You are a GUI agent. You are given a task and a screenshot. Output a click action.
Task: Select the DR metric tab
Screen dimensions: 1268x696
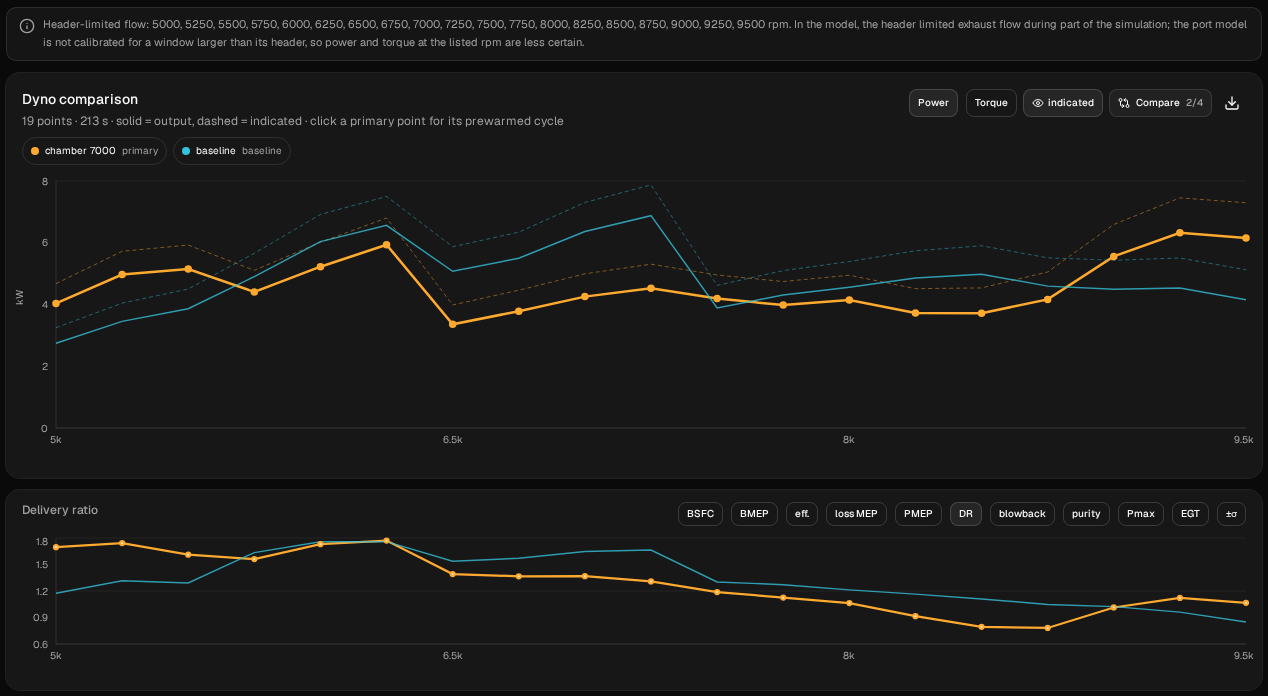pos(966,514)
